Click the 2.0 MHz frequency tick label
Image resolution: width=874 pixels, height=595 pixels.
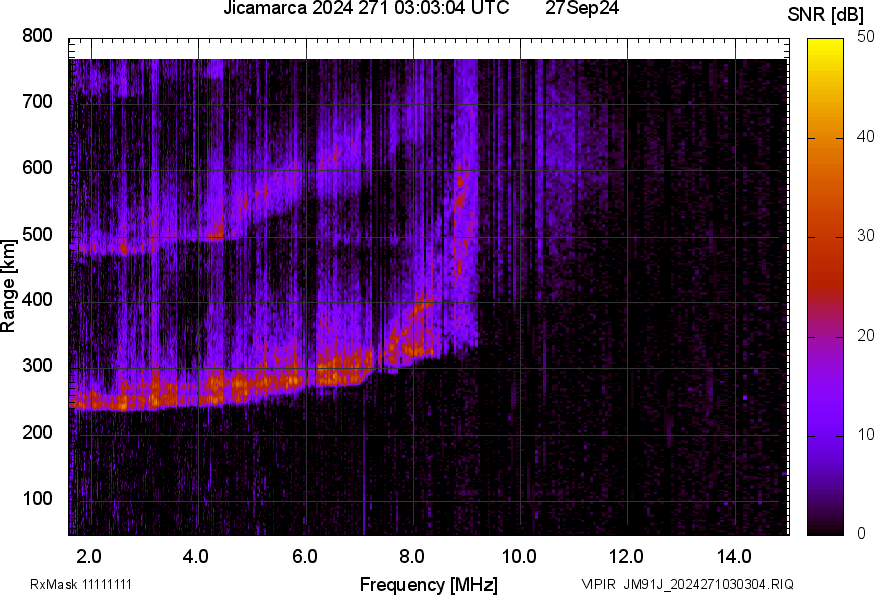coord(89,556)
